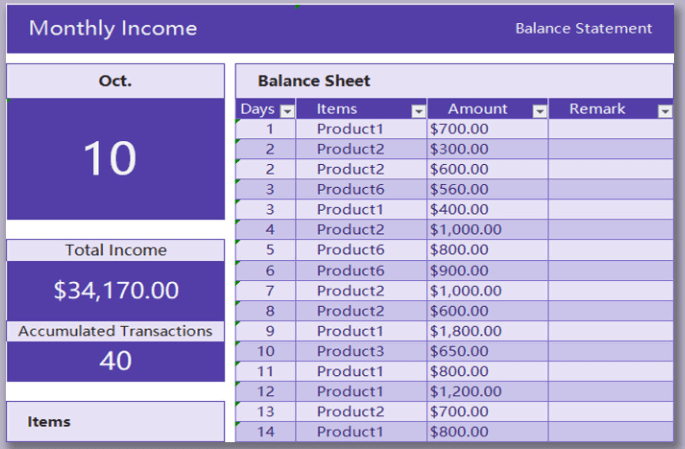The width and height of the screenshot is (685, 449).
Task: Click the 40 transactions count cell
Action: [115, 361]
